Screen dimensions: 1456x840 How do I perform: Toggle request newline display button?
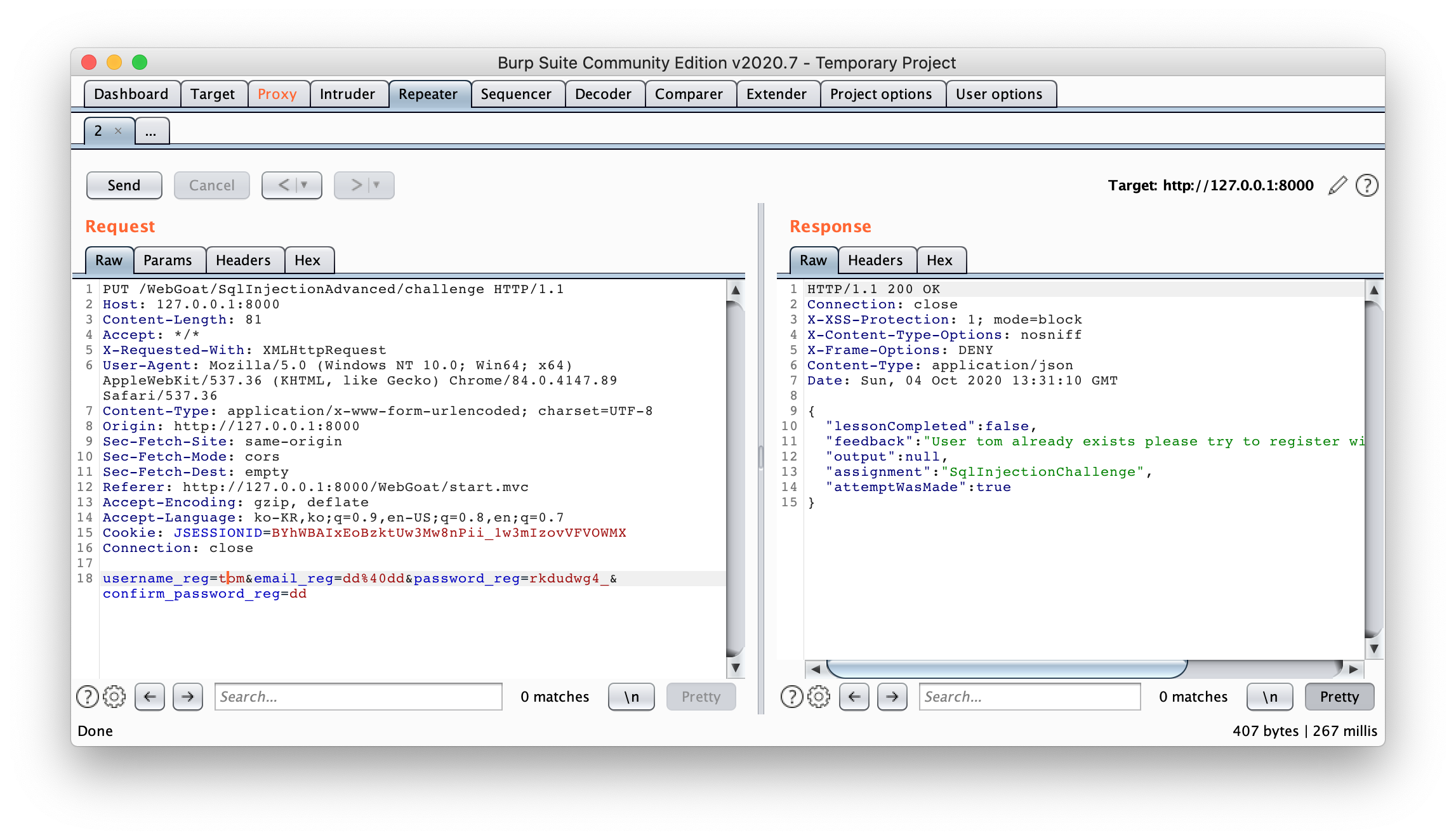[x=631, y=697]
